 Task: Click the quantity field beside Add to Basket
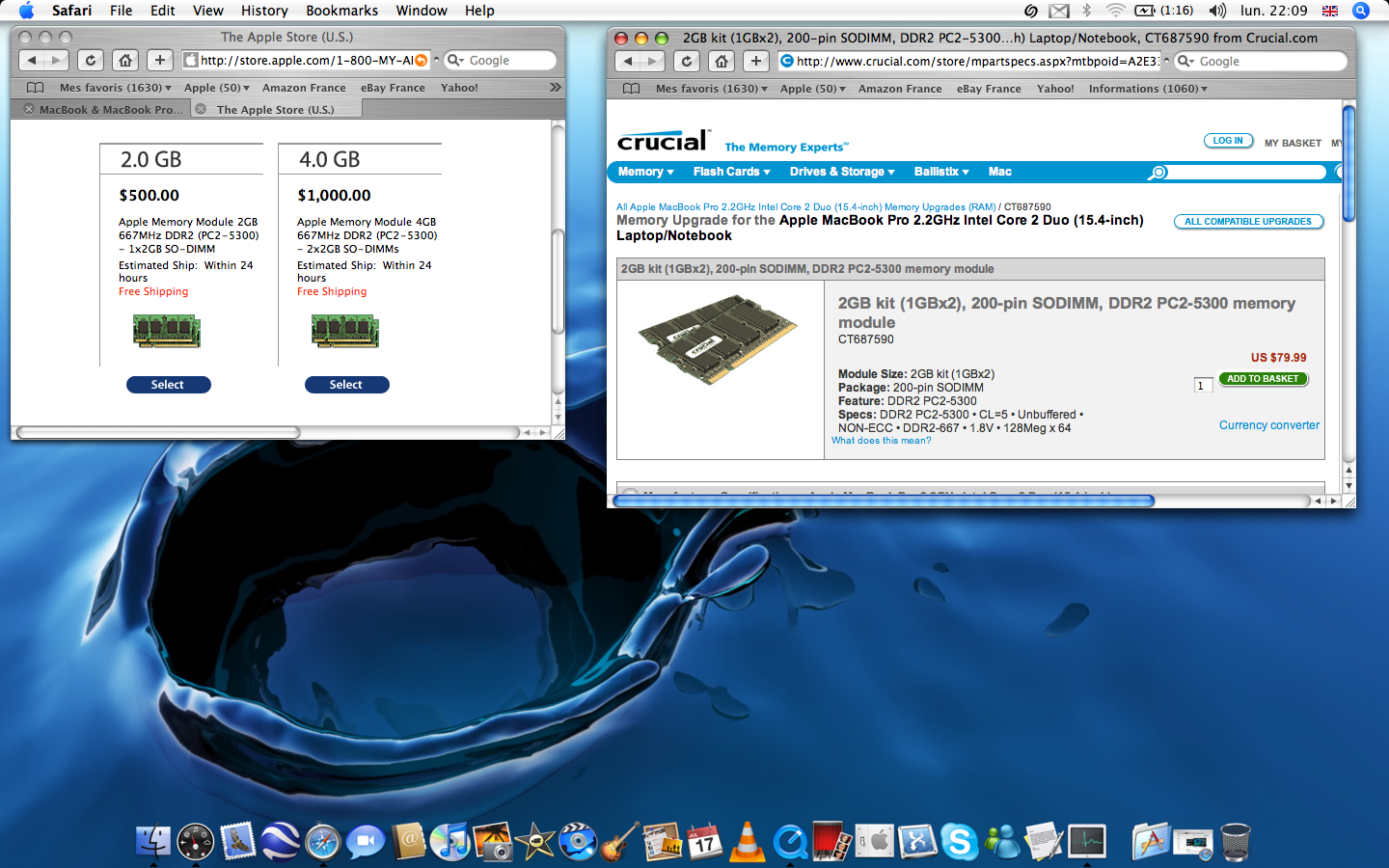[1203, 386]
